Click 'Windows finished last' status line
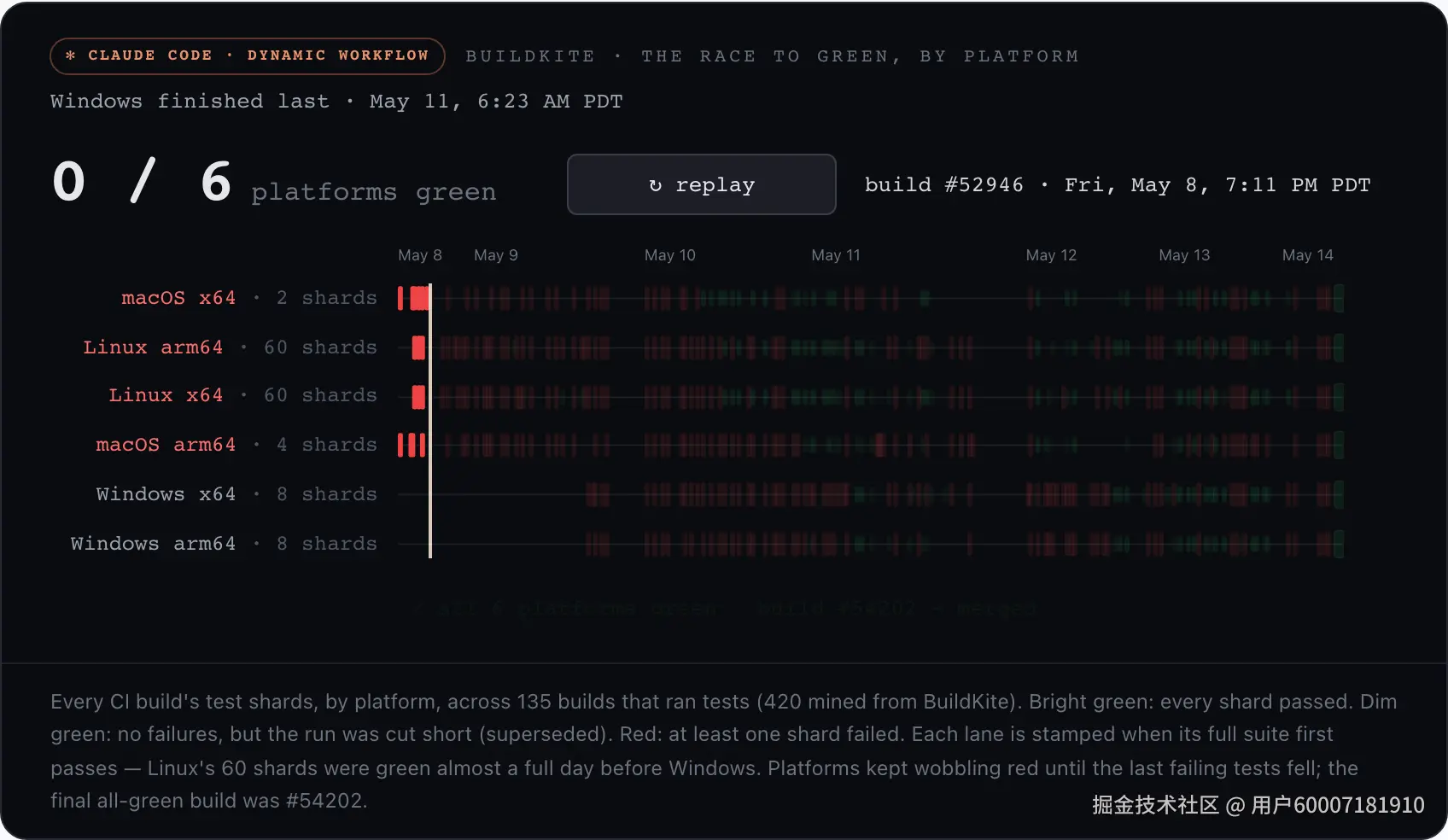 [336, 102]
